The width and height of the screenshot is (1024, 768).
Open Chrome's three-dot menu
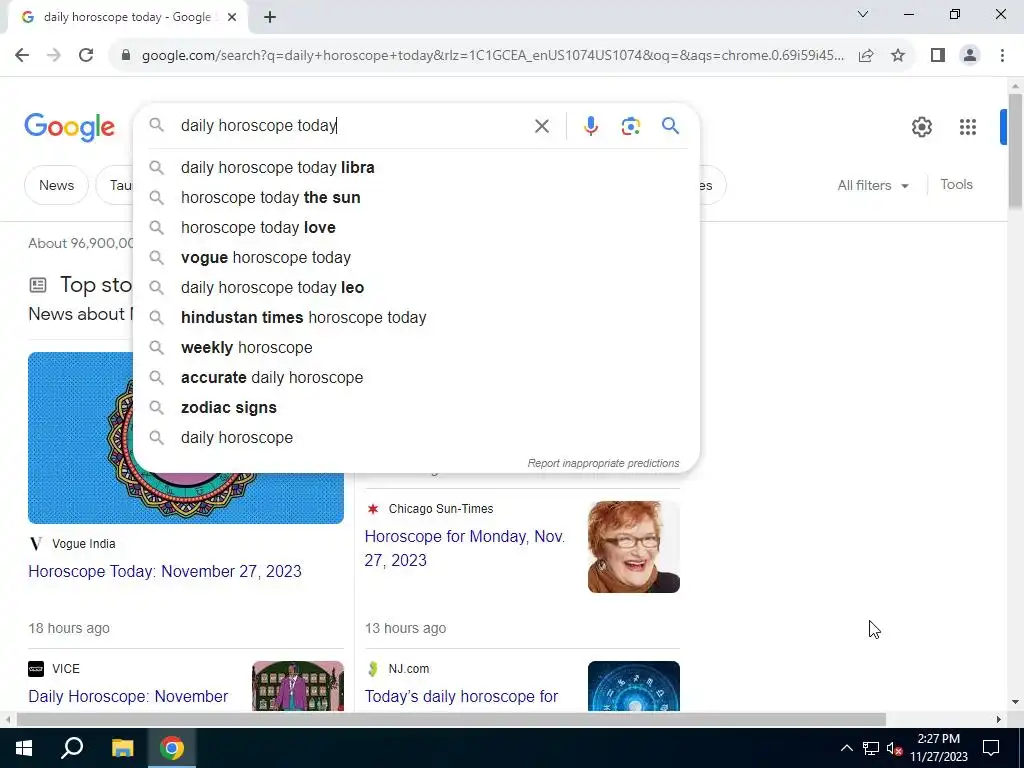pyautogui.click(x=1002, y=56)
